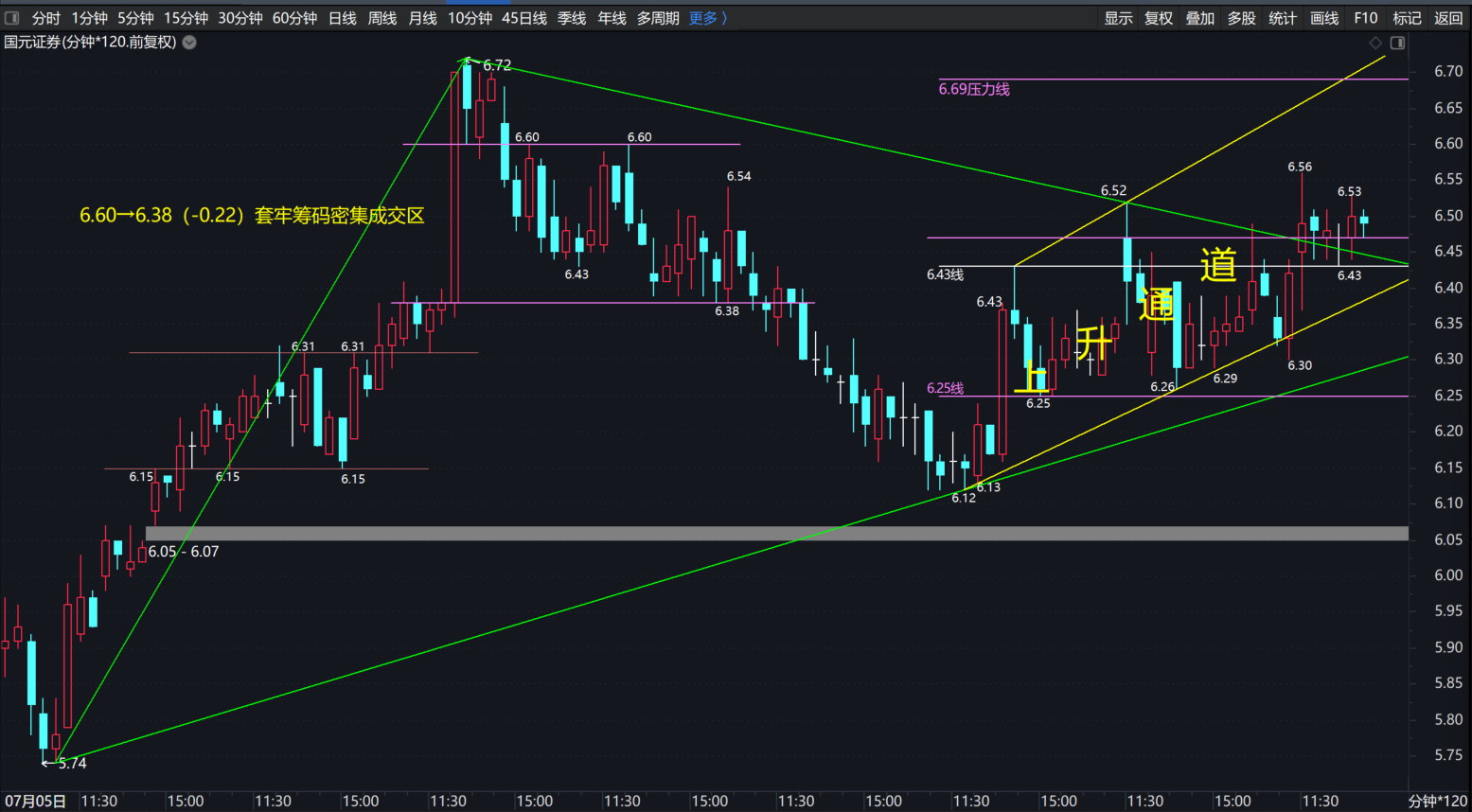Click the 6.54 price label

[x=739, y=176]
